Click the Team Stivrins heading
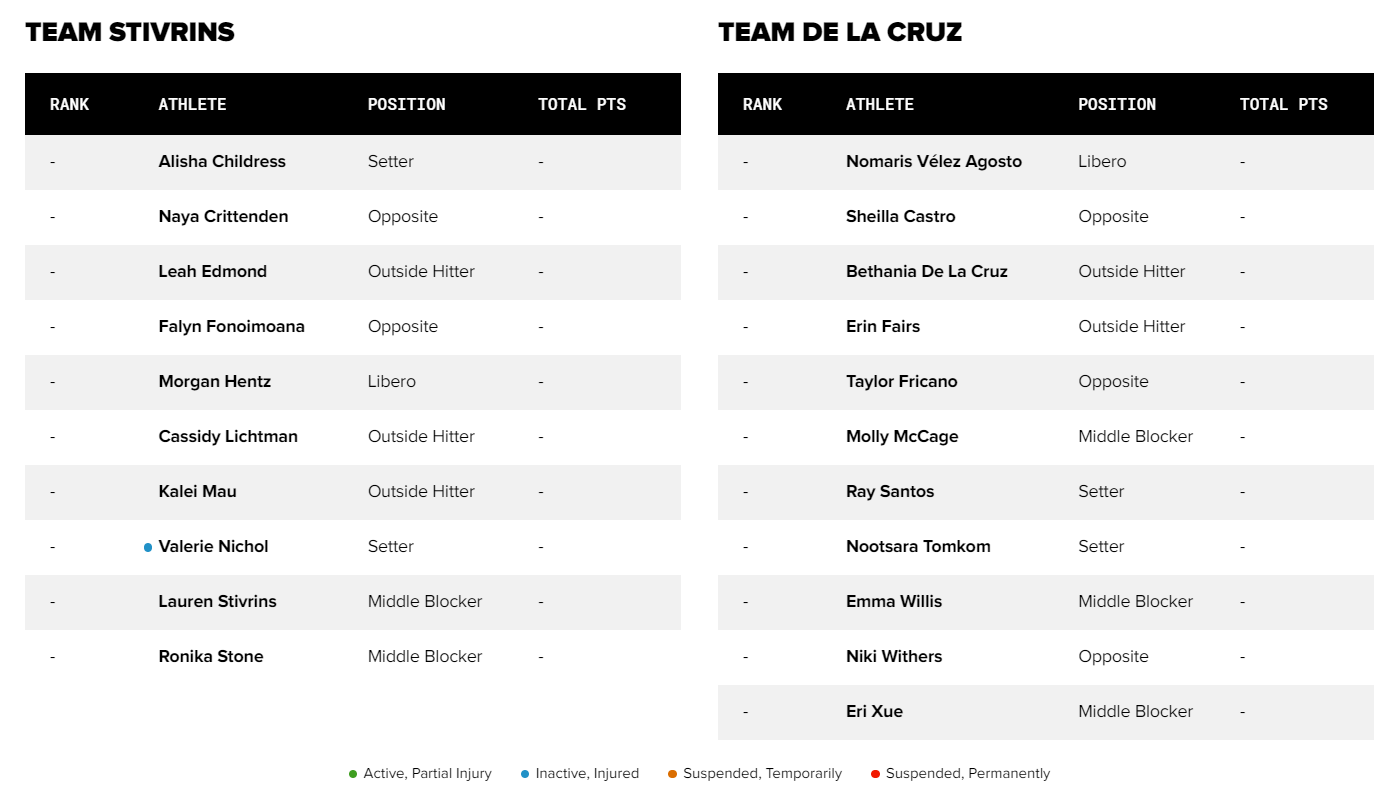Viewport: 1398px width, 811px height. tap(130, 32)
